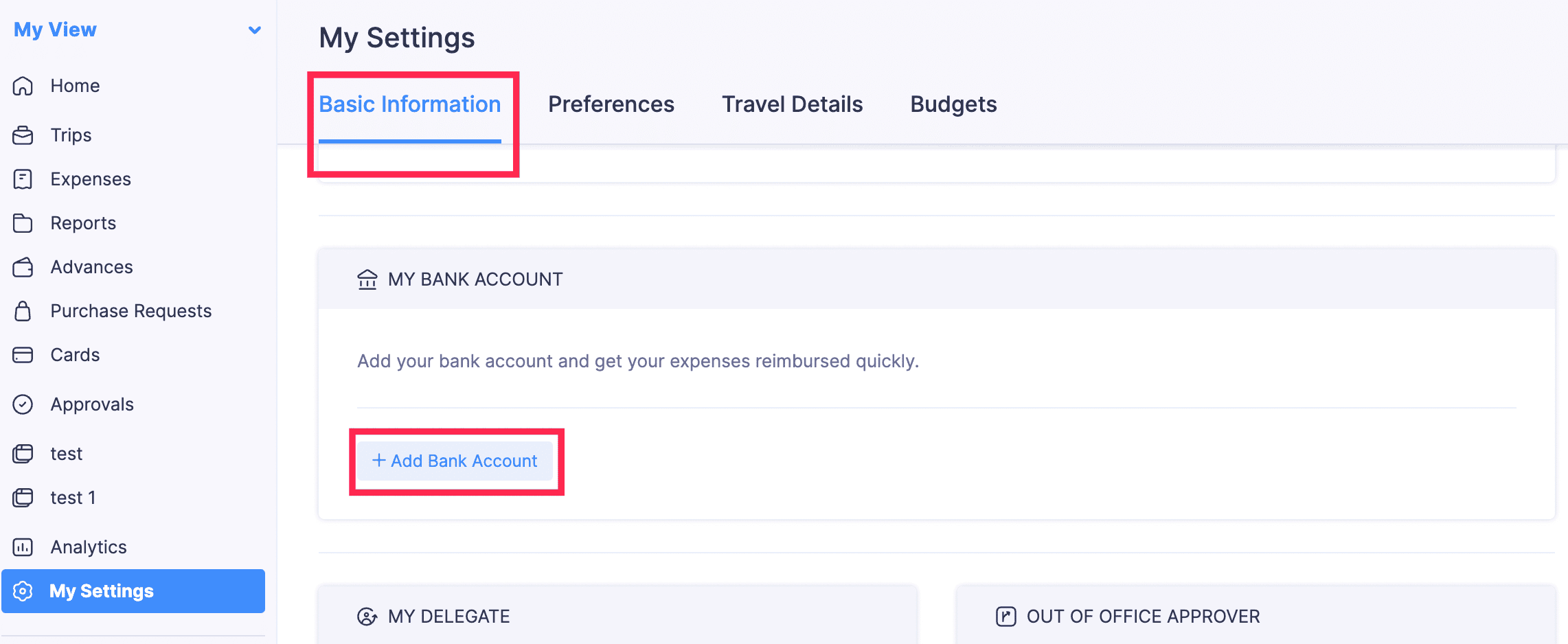Viewport: 1568px width, 644px height.
Task: Click the bank icon beside MY BANK ACCOUNT
Action: point(367,279)
